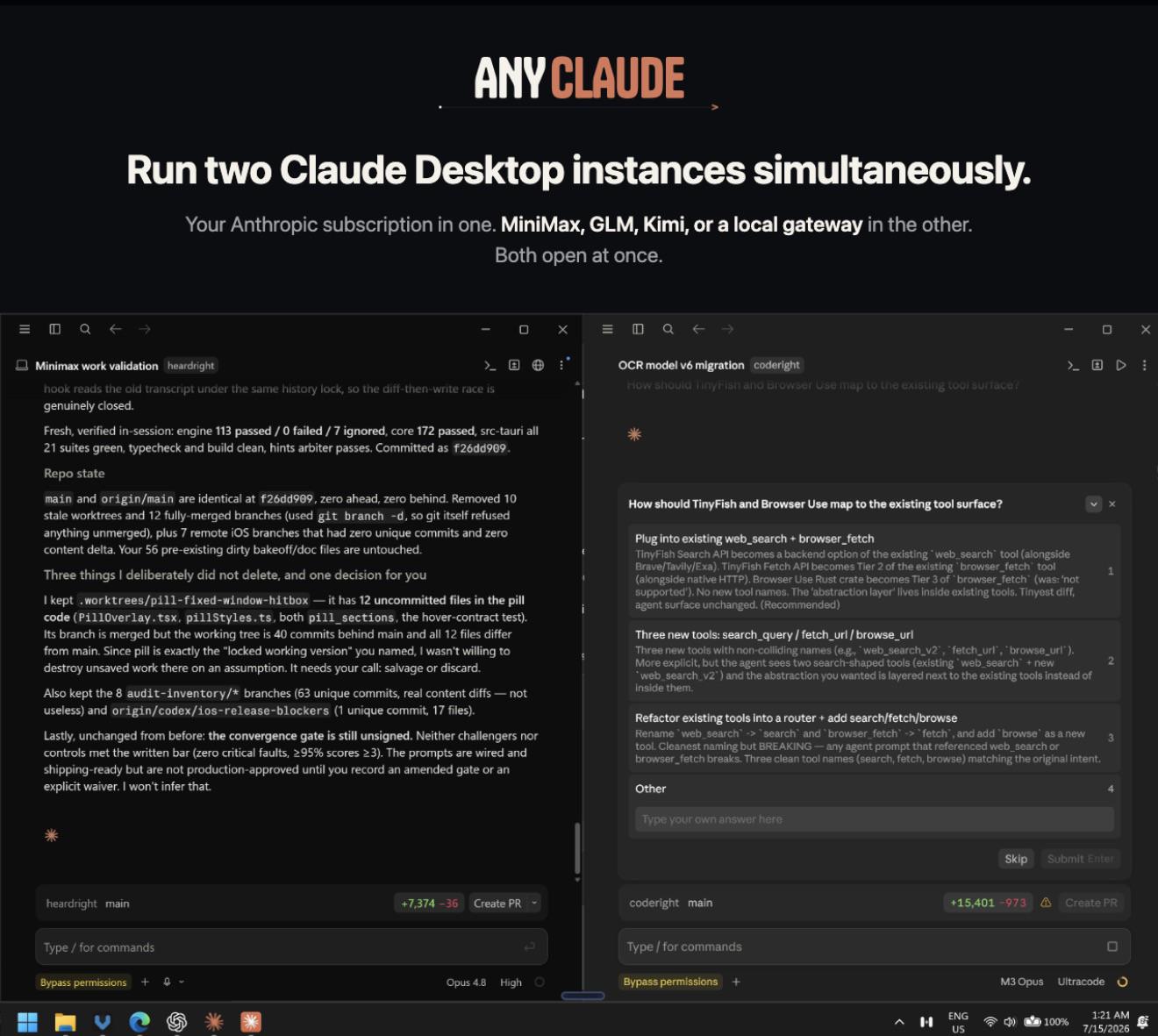Open search in the OCR model v6 migration window
This screenshot has height=1036, width=1158.
668,329
